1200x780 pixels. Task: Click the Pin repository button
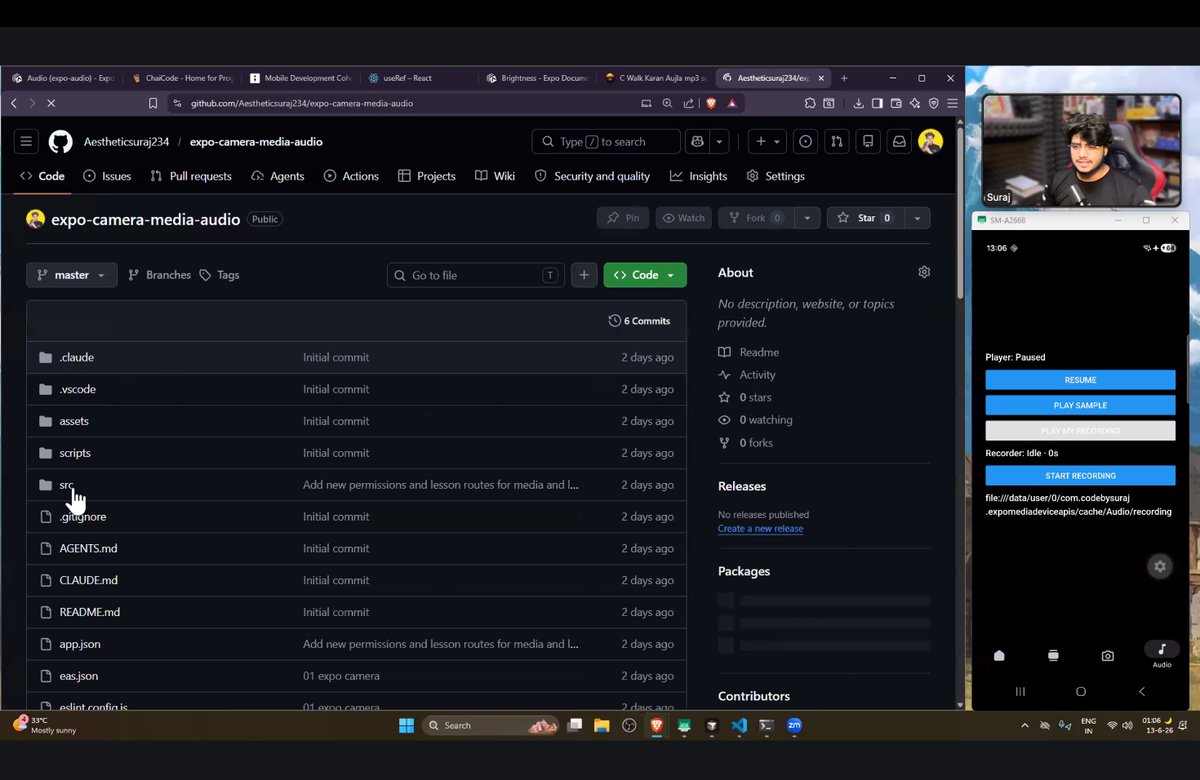click(623, 218)
